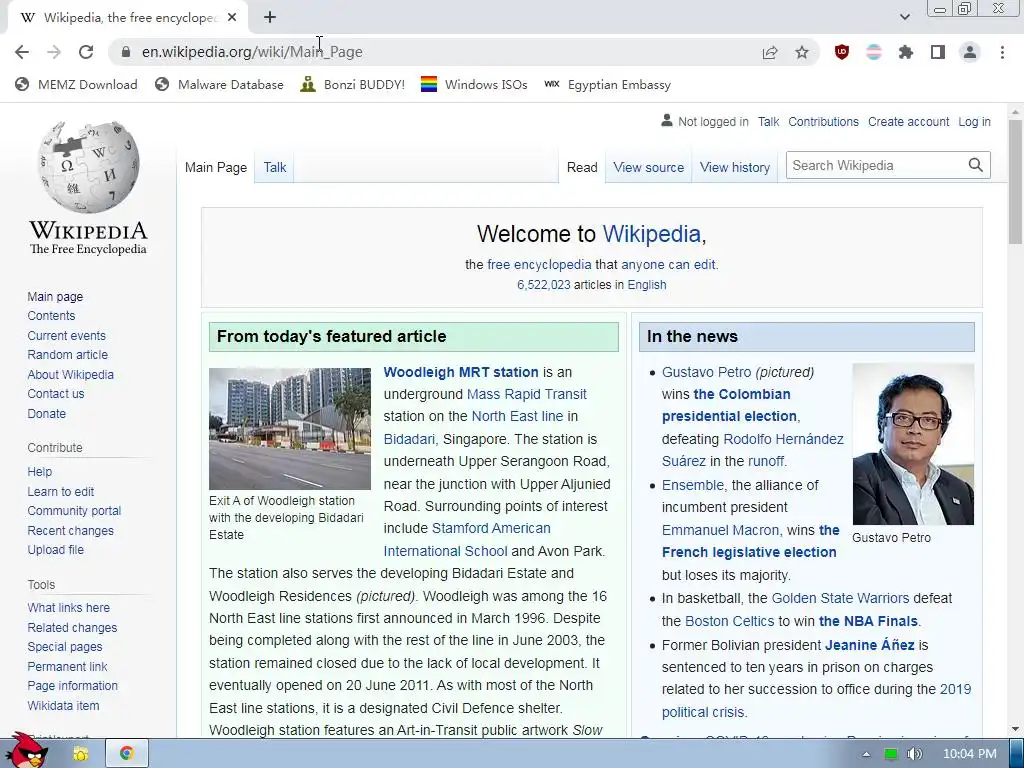Click the green network tray icon
This screenshot has height=768, width=1024.
pyautogui.click(x=890, y=754)
